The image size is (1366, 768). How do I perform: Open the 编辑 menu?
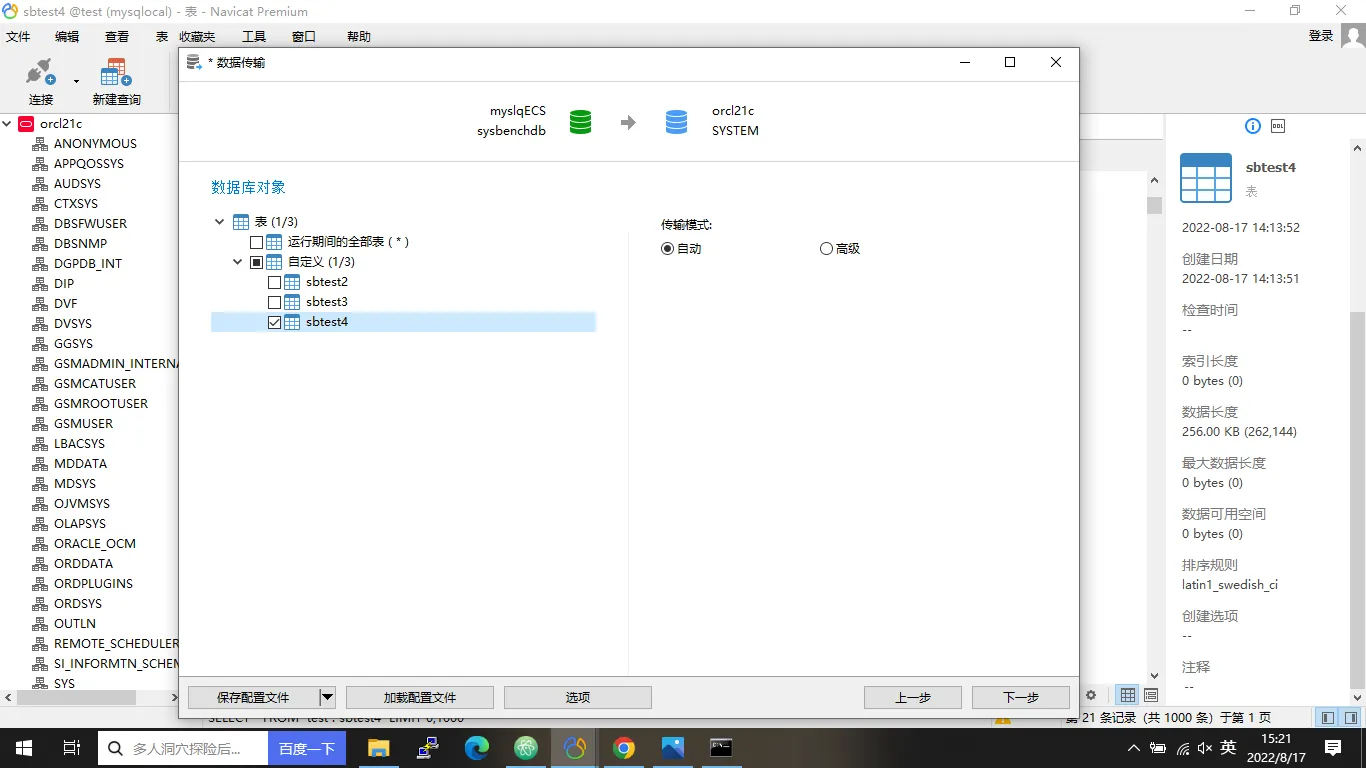(67, 36)
